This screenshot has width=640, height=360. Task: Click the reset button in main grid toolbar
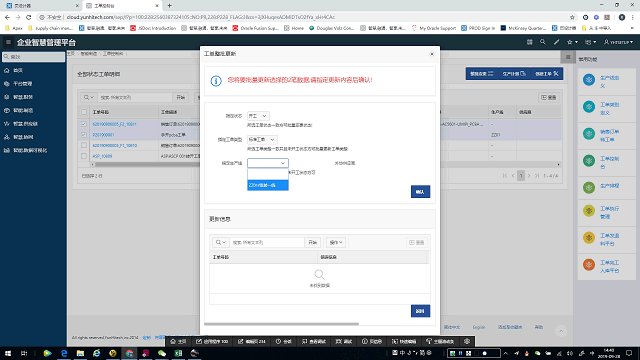[x=549, y=97]
